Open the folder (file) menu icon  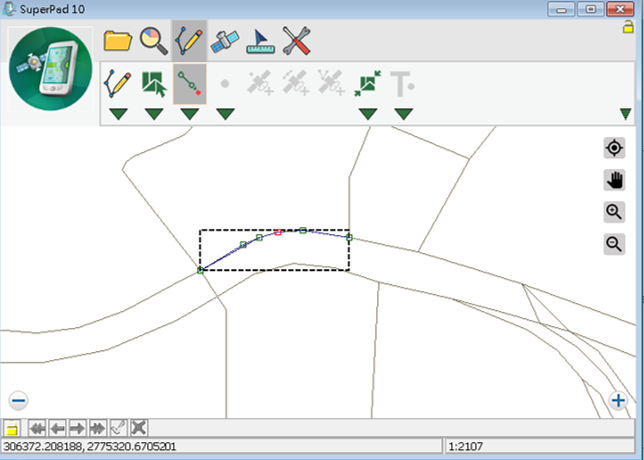118,41
